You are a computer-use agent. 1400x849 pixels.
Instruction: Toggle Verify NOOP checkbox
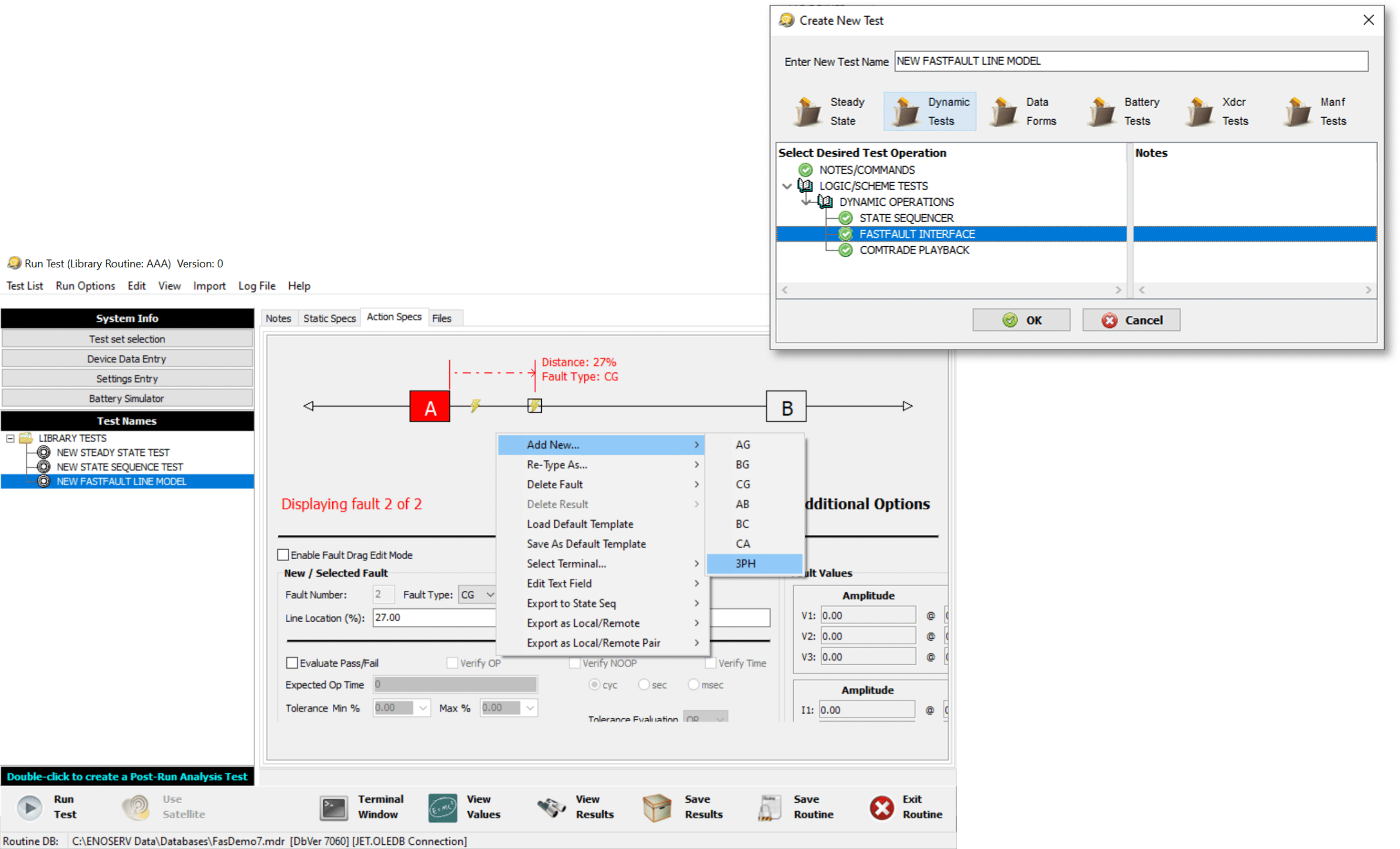click(574, 663)
